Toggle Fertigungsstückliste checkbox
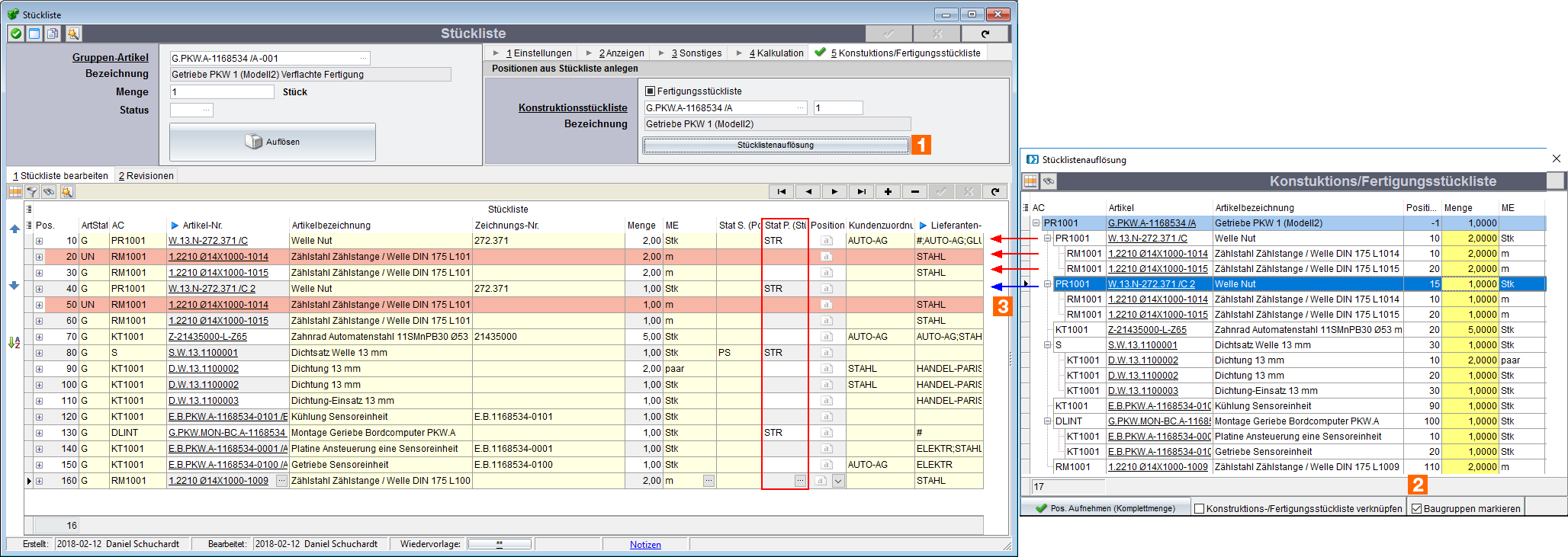 tap(650, 91)
